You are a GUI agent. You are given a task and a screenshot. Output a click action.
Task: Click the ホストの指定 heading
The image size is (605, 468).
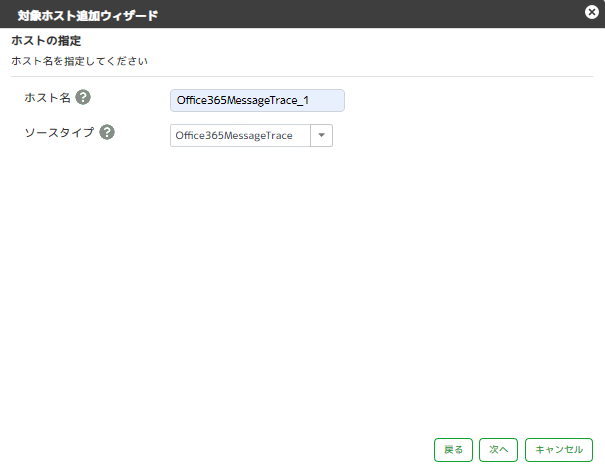point(46,41)
